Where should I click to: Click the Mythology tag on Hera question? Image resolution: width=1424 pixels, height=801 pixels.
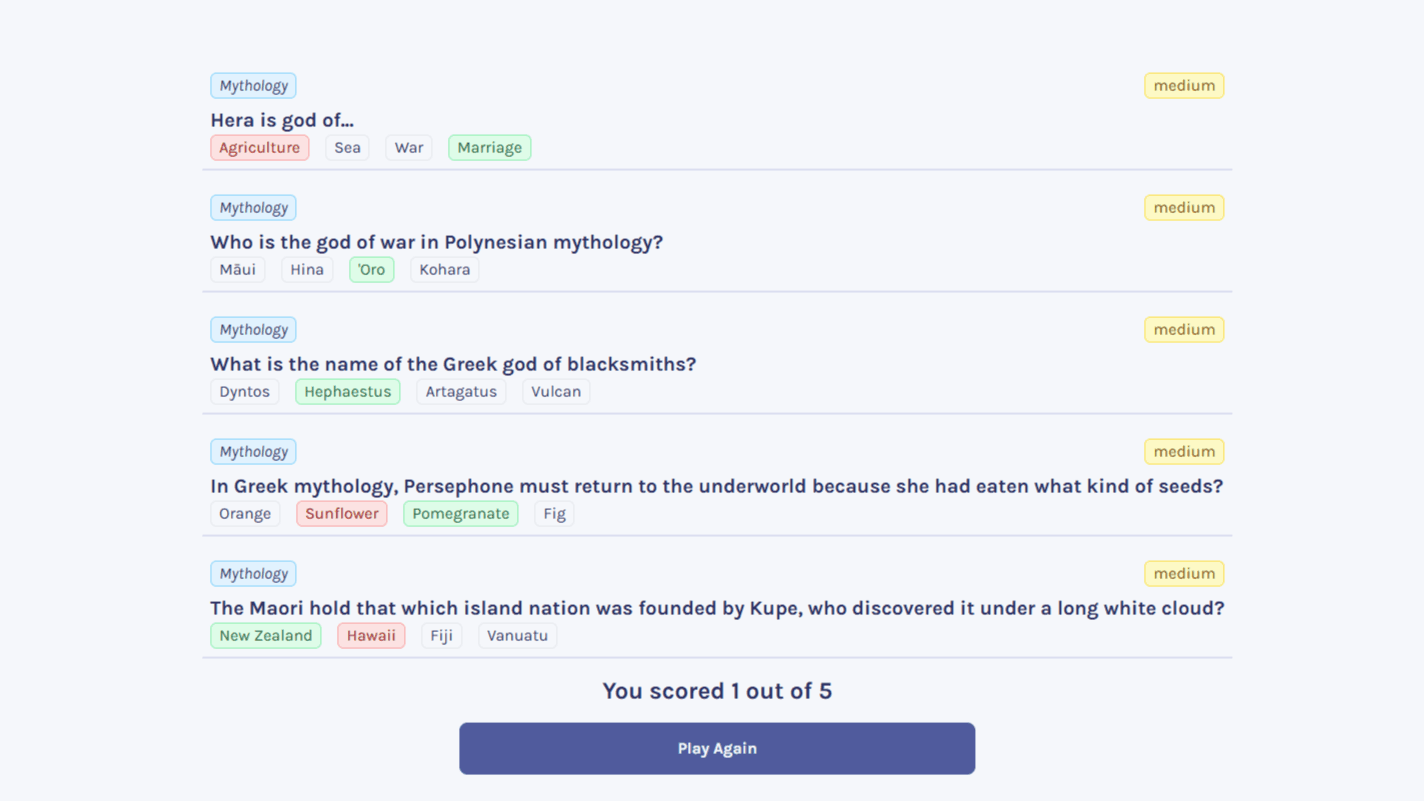pyautogui.click(x=253, y=85)
